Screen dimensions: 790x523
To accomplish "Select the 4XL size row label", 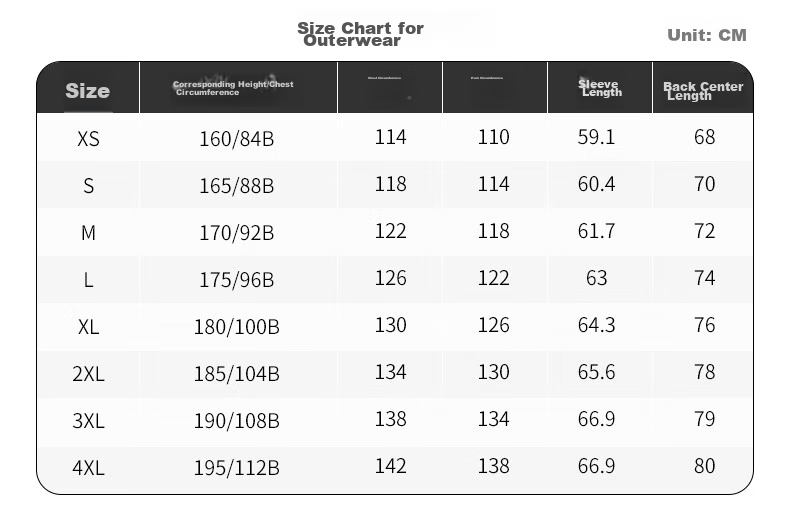I will 88,468.
